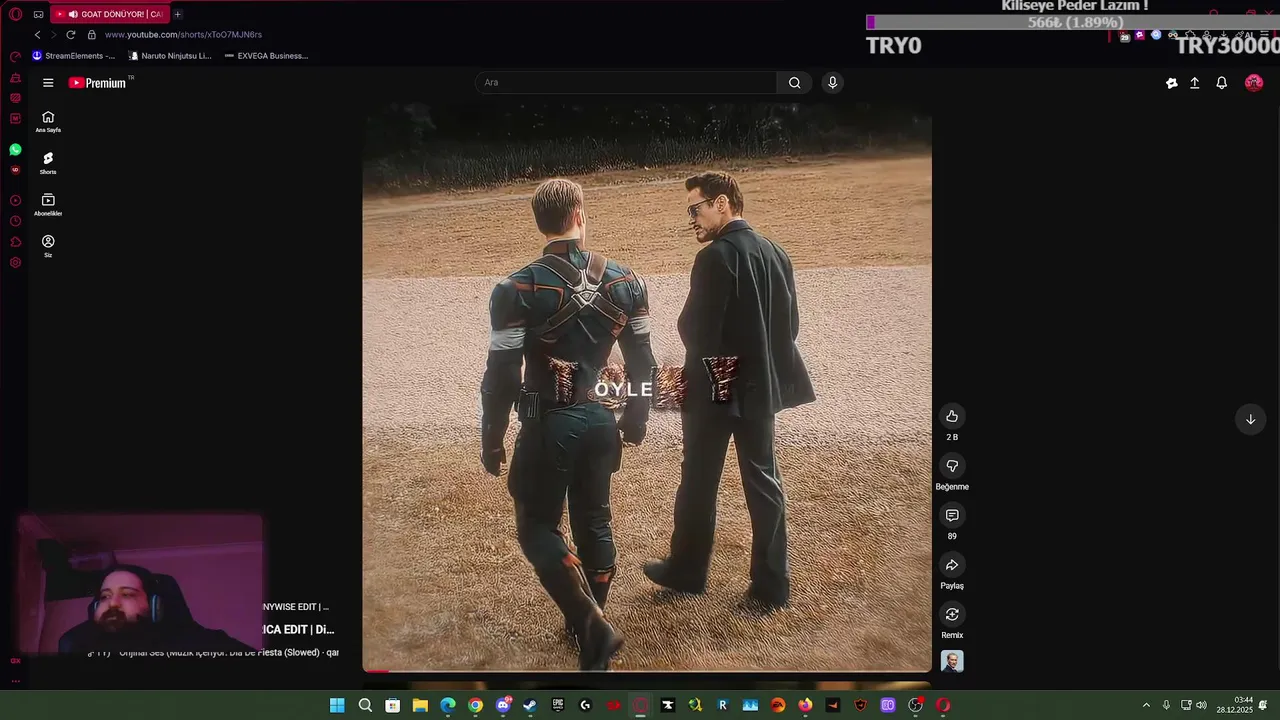Open Logitech G HUB from taskbar
Viewport: 1280px width, 720px height.
[585, 705]
